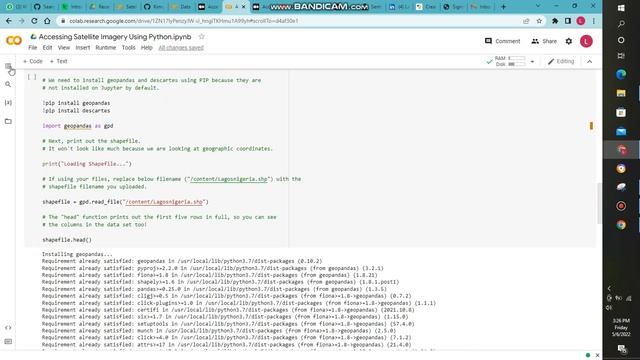Open Windows Start menu
The height and width of the screenshot is (360, 640).
pos(621,8)
